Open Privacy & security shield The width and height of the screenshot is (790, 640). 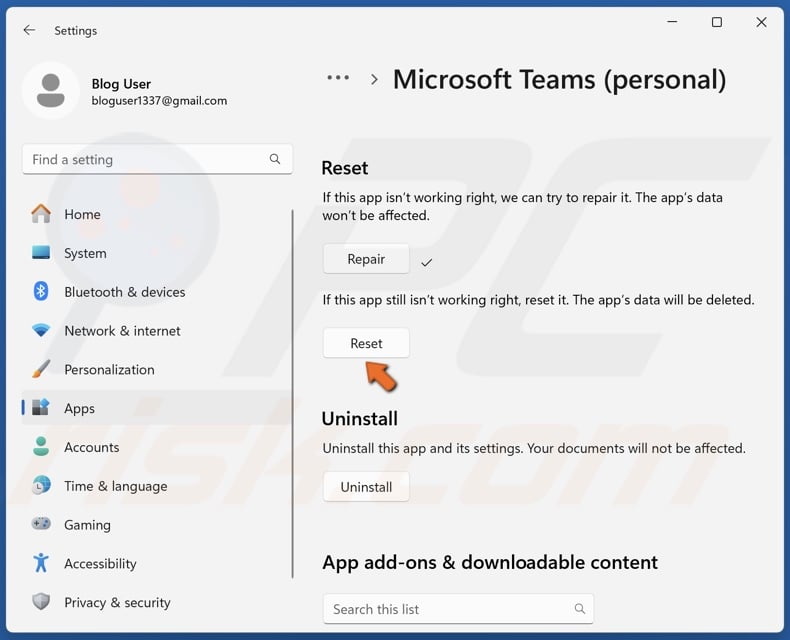coord(41,602)
